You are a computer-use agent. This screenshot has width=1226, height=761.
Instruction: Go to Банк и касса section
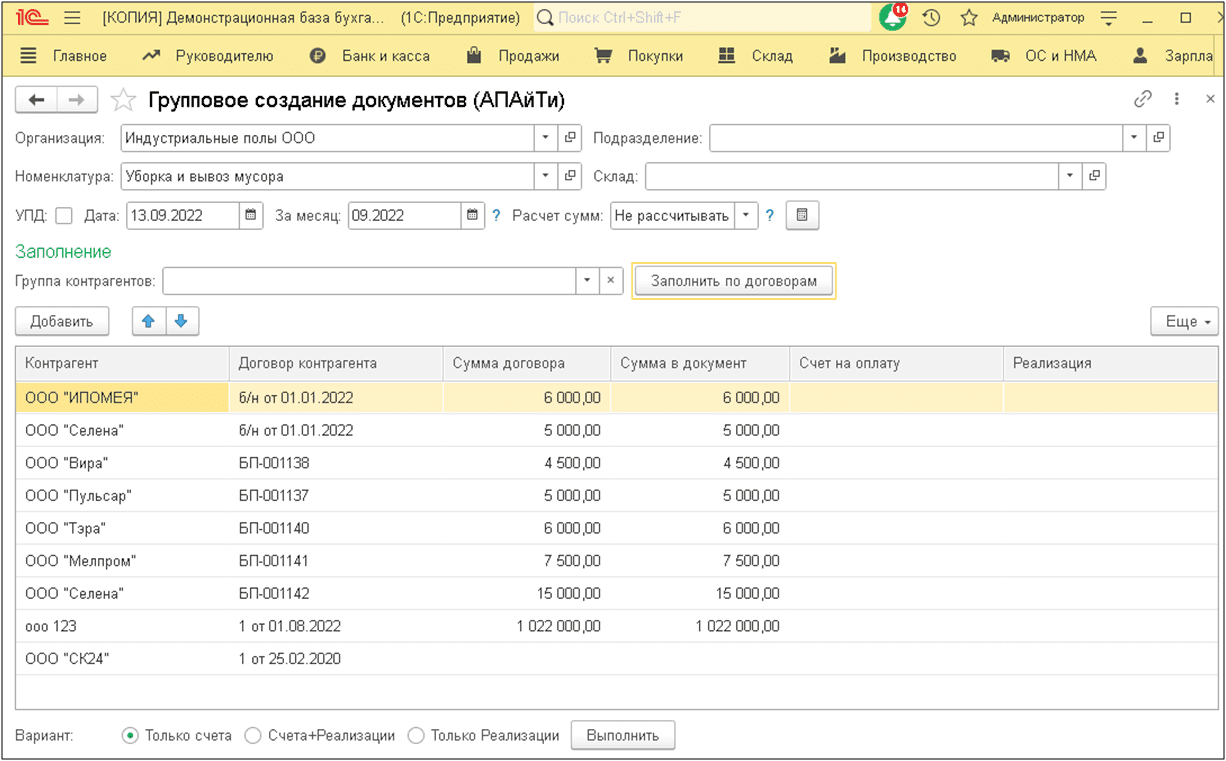pyautogui.click(x=385, y=56)
